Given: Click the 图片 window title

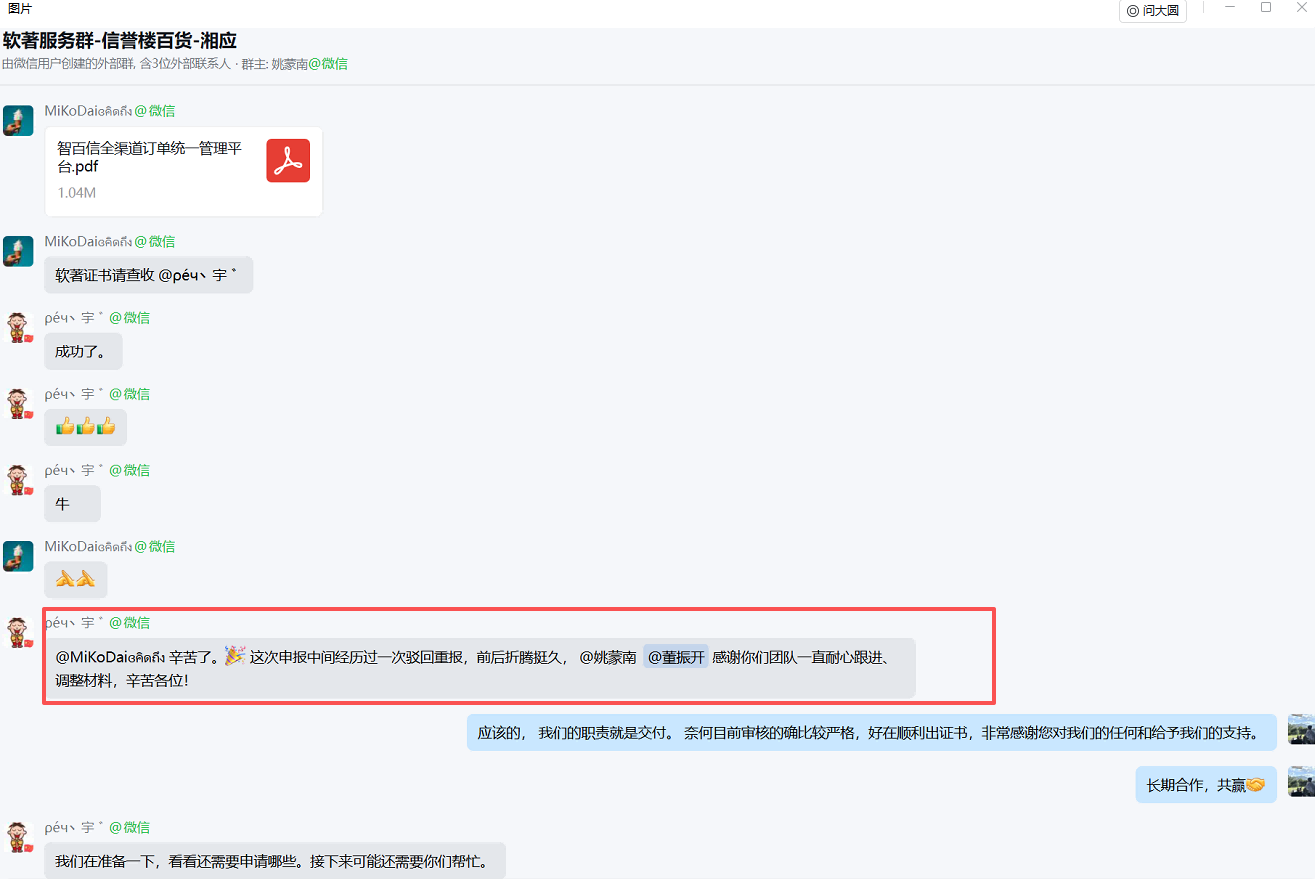Looking at the screenshot, I should coord(20,8).
